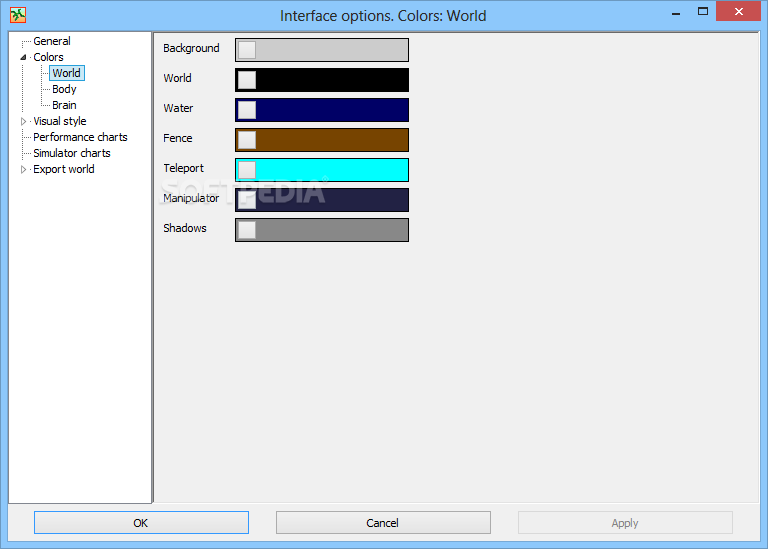Screen dimensions: 768x549
Task: Click the Teleport swatch's small square button
Action: click(x=247, y=170)
